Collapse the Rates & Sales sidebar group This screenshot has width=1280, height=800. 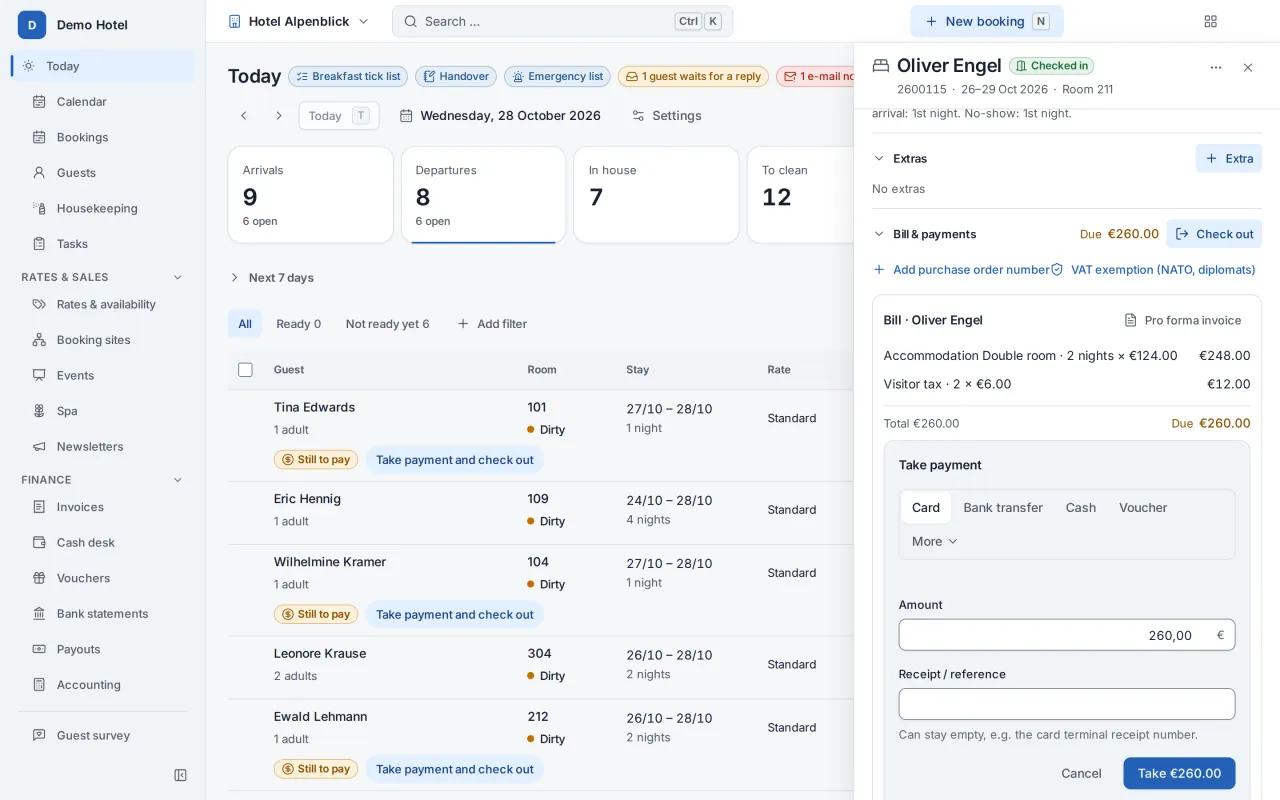[178, 277]
